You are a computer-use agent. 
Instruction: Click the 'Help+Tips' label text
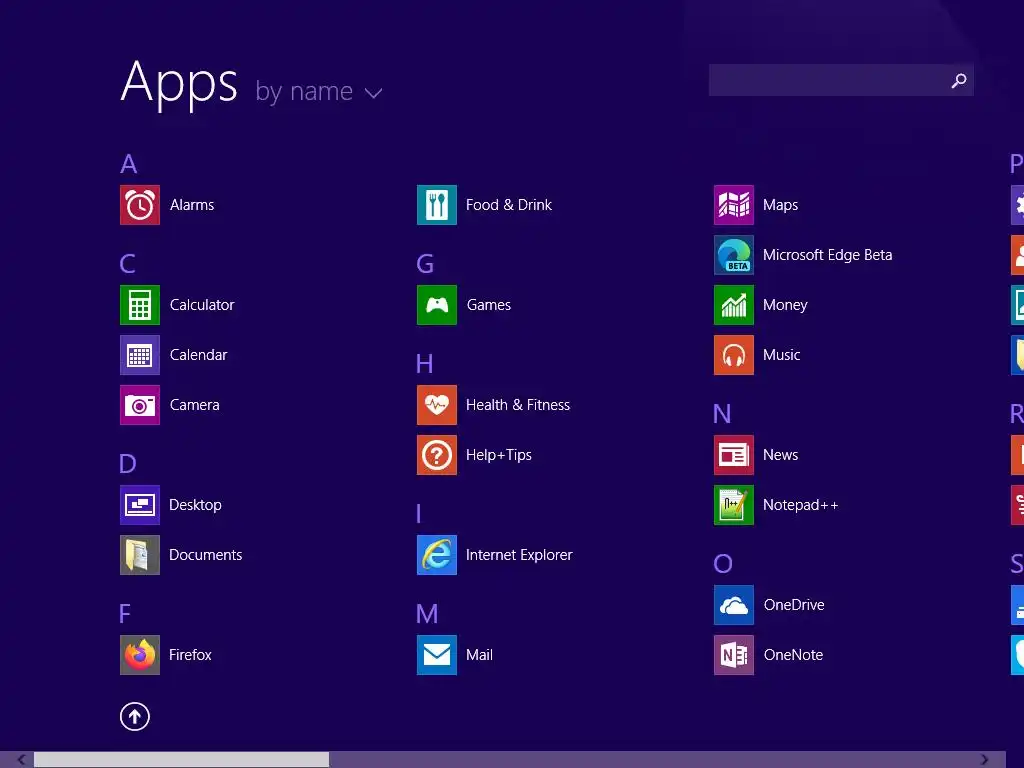point(499,455)
